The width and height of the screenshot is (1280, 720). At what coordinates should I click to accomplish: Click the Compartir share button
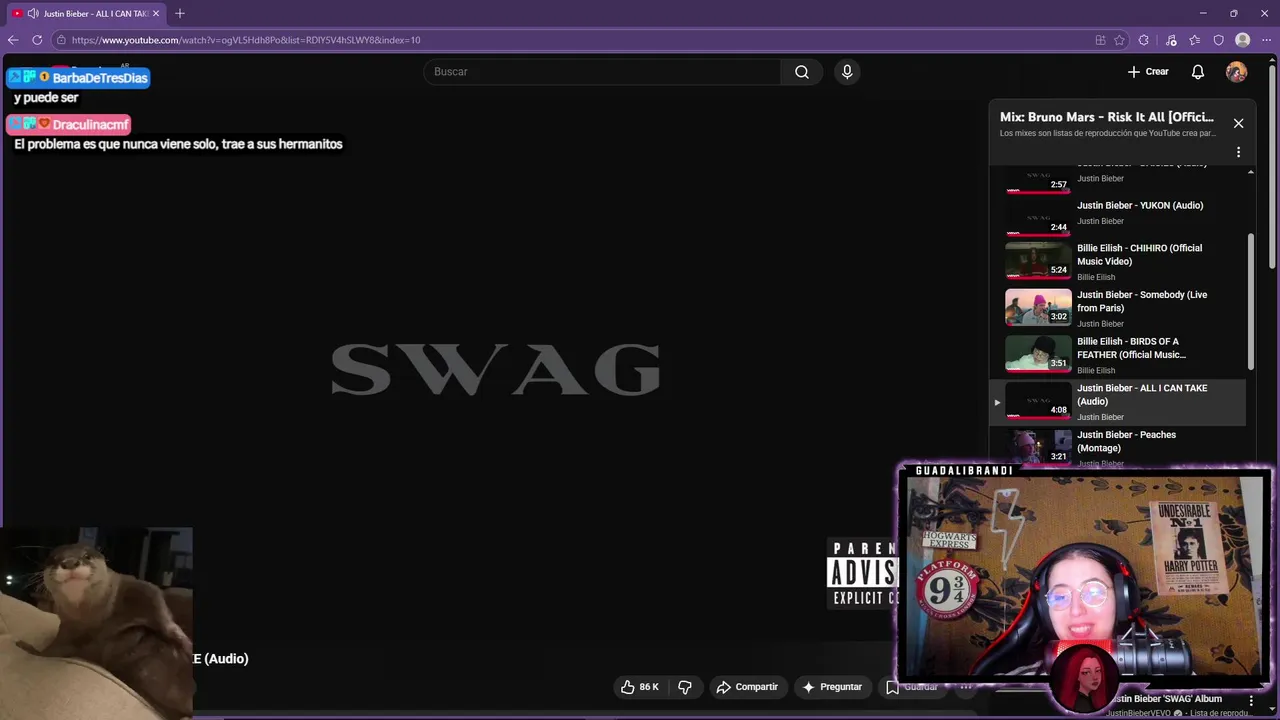(747, 687)
